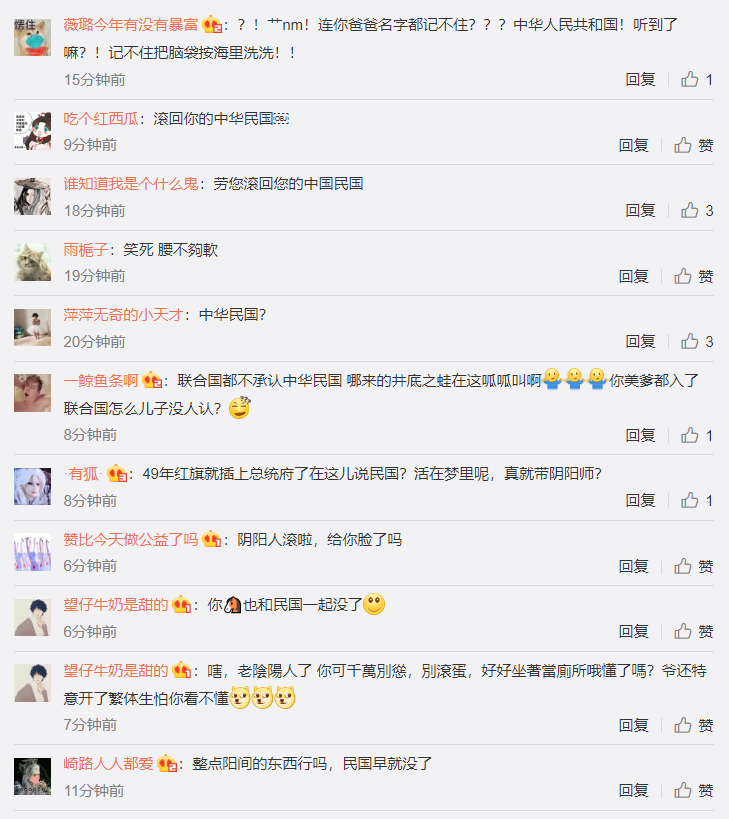Click the cat avatar of 雨栀子
This screenshot has height=819, width=729.
(32, 262)
